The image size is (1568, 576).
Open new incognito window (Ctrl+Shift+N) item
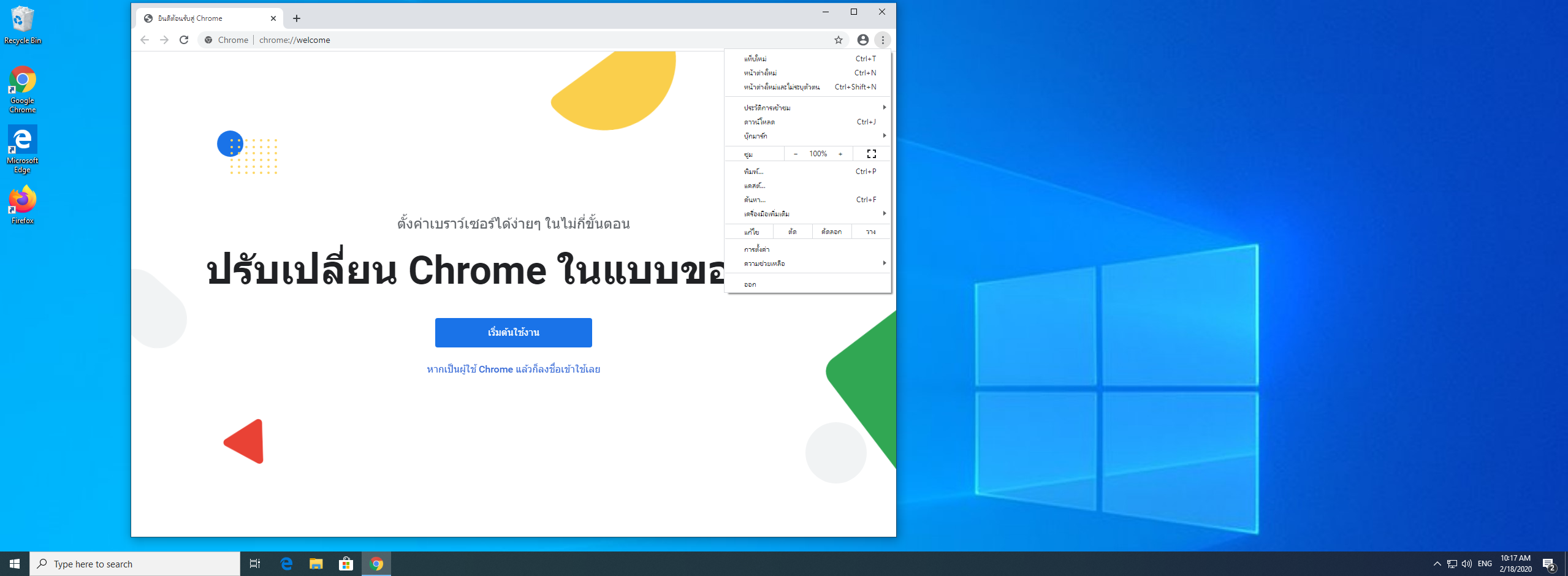click(807, 87)
